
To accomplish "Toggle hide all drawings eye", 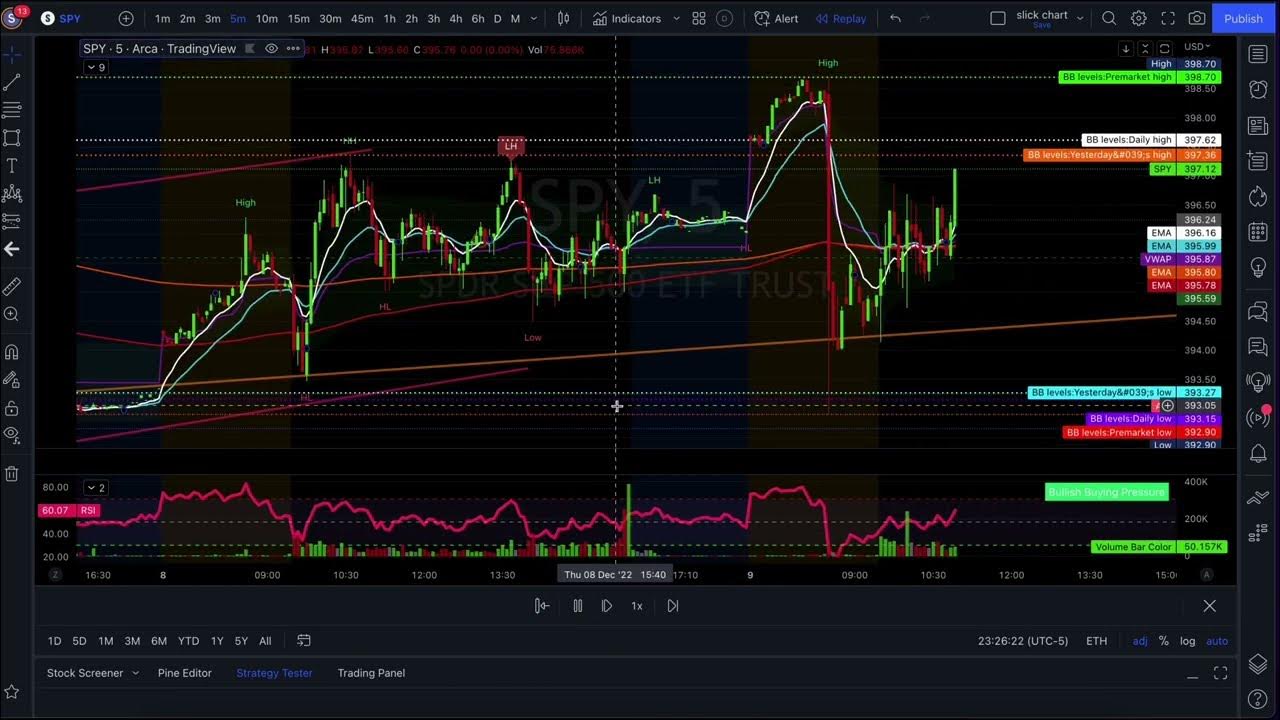I will (x=12, y=435).
